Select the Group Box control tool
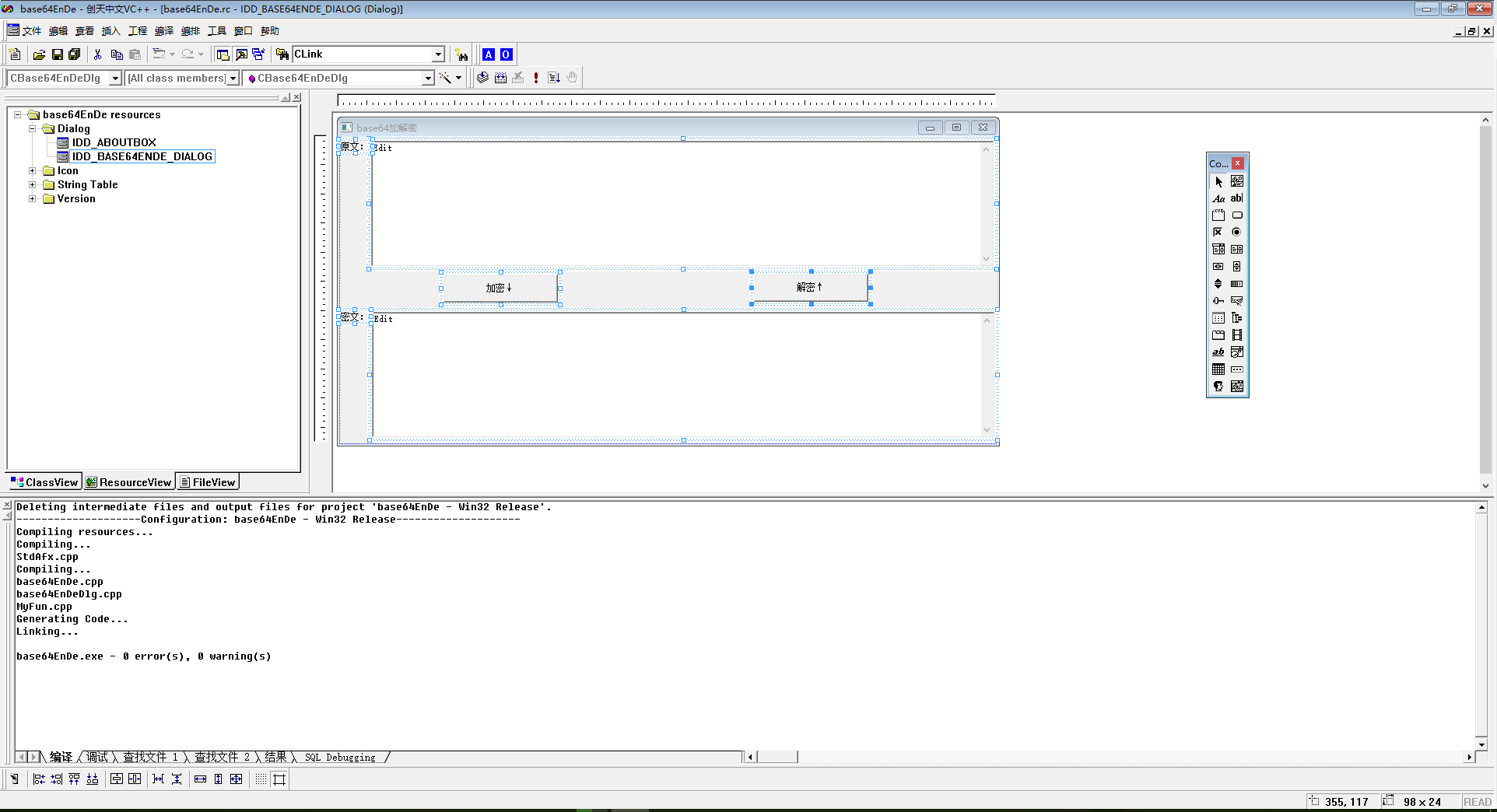 [1218, 215]
